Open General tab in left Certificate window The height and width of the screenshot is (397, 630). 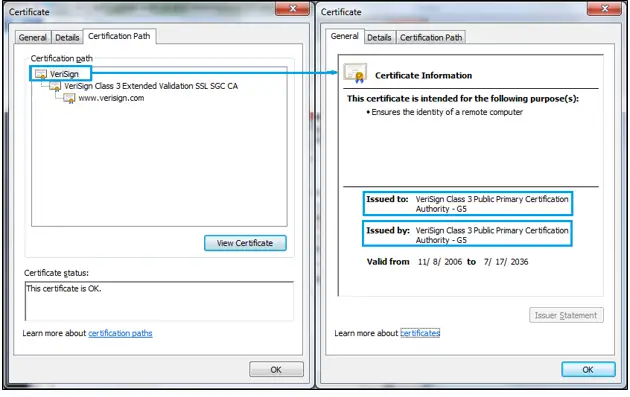33,37
